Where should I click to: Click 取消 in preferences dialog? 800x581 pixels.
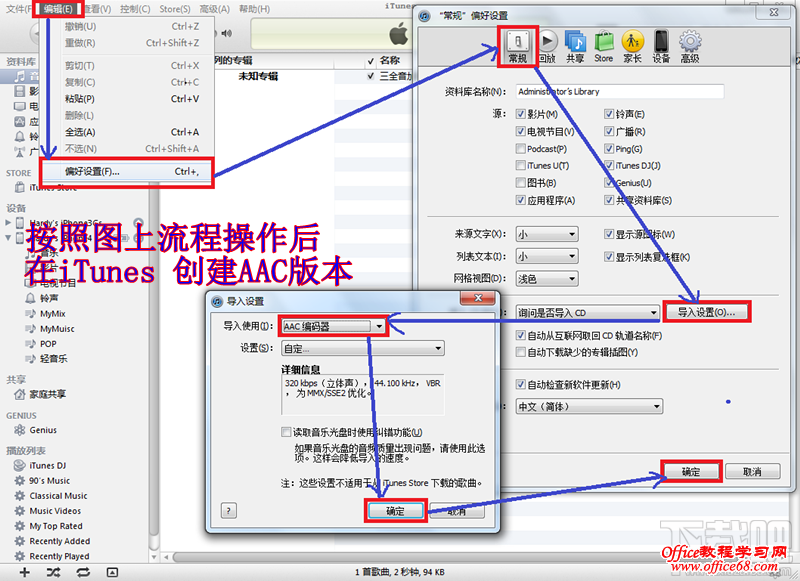(753, 472)
